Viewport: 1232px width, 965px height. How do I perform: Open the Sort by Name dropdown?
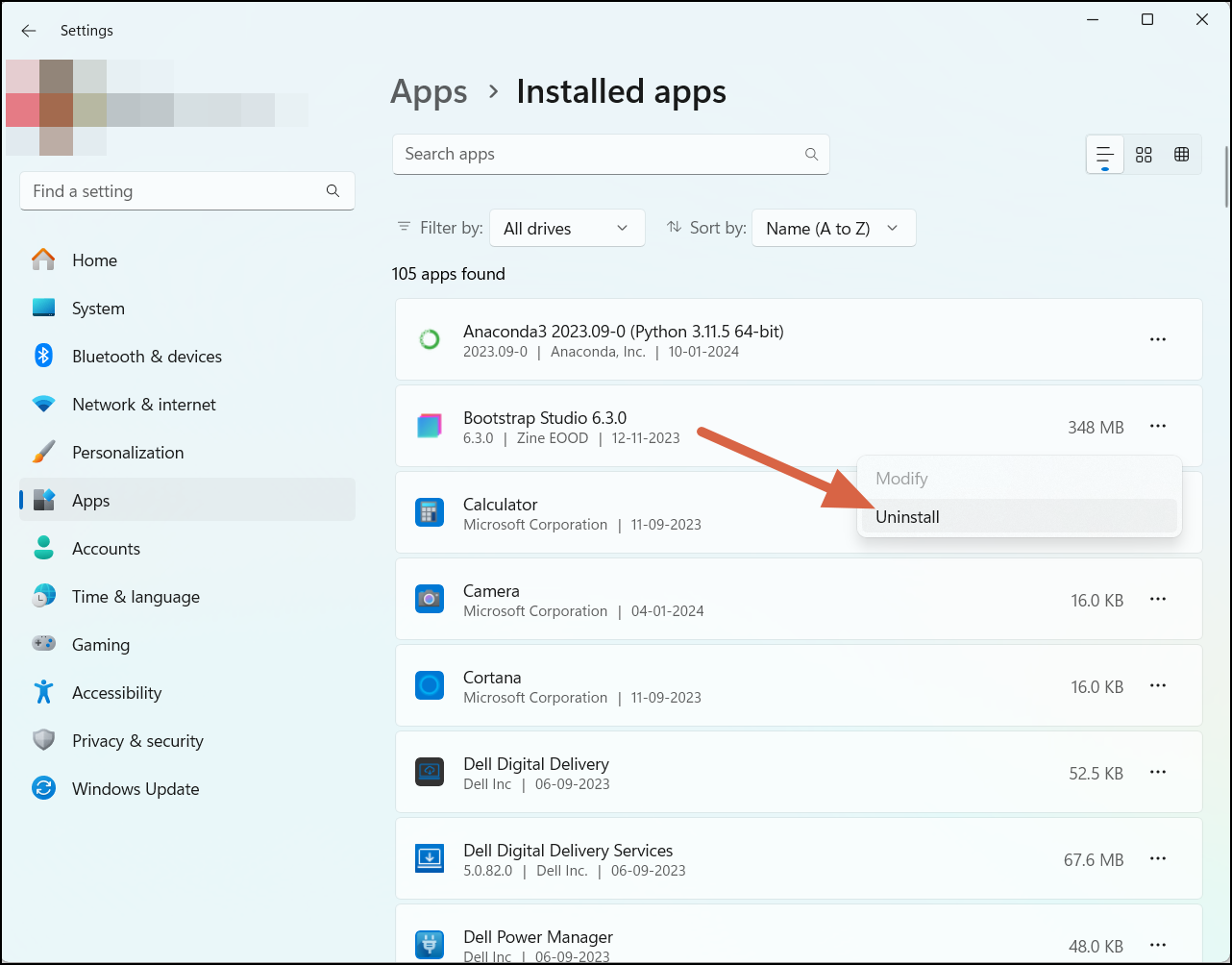(x=832, y=228)
